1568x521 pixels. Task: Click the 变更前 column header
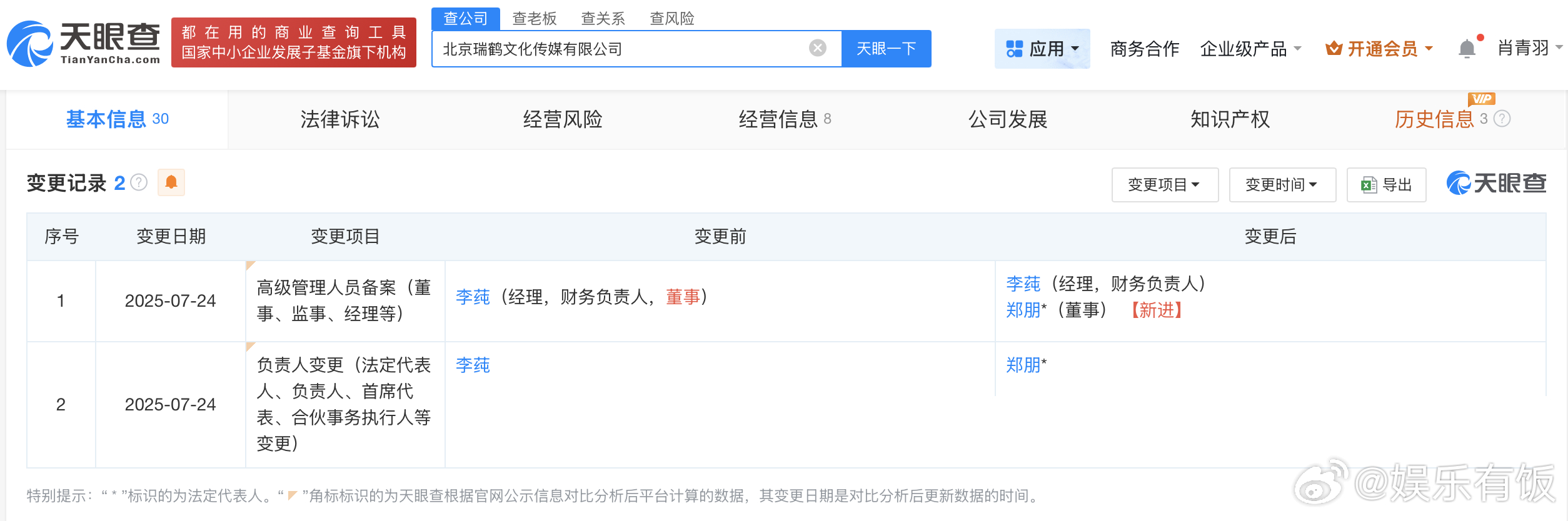point(720,236)
